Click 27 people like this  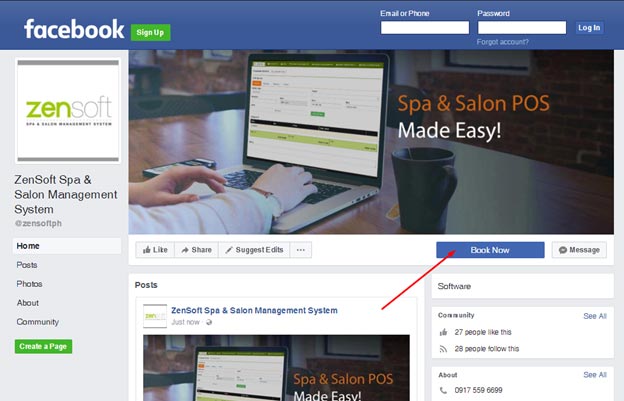[483, 332]
